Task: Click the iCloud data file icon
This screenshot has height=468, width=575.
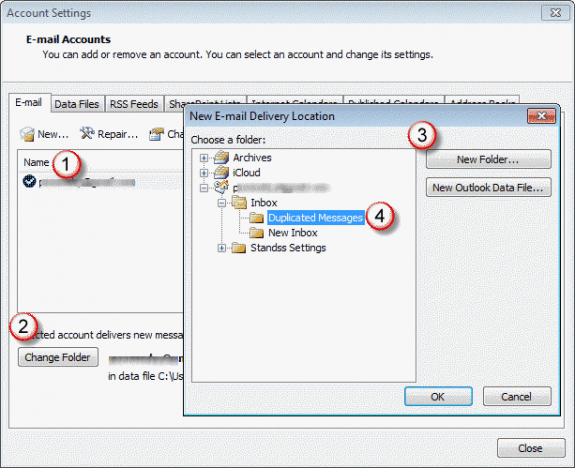Action: 221,172
